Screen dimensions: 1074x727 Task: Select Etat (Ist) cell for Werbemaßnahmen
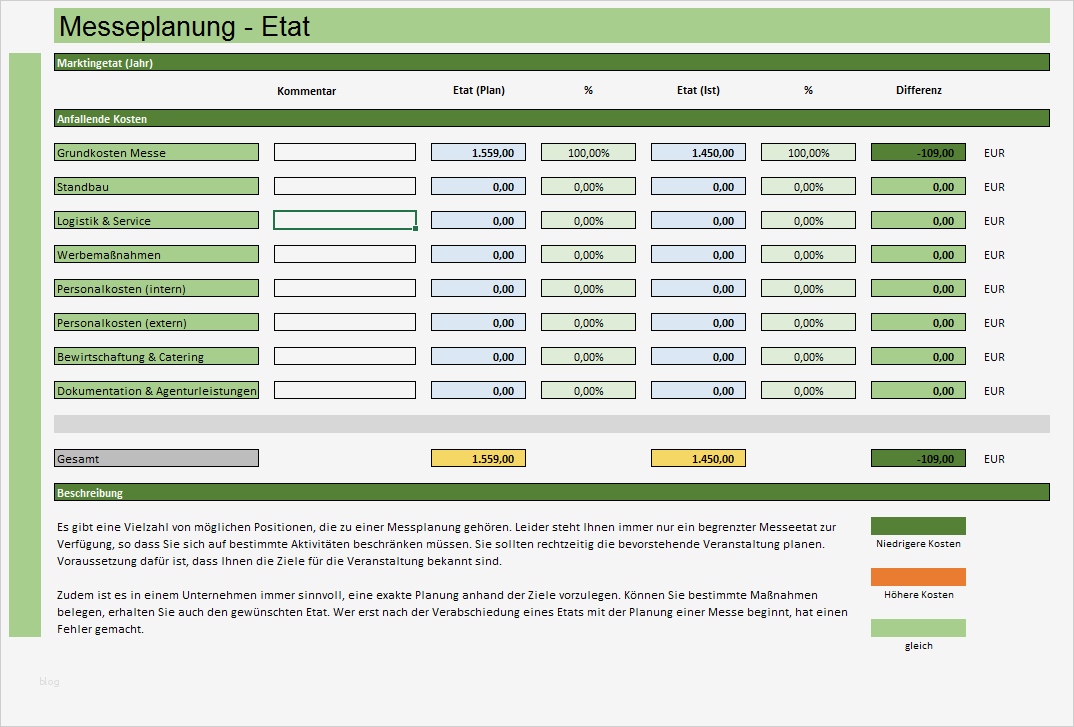(x=698, y=254)
